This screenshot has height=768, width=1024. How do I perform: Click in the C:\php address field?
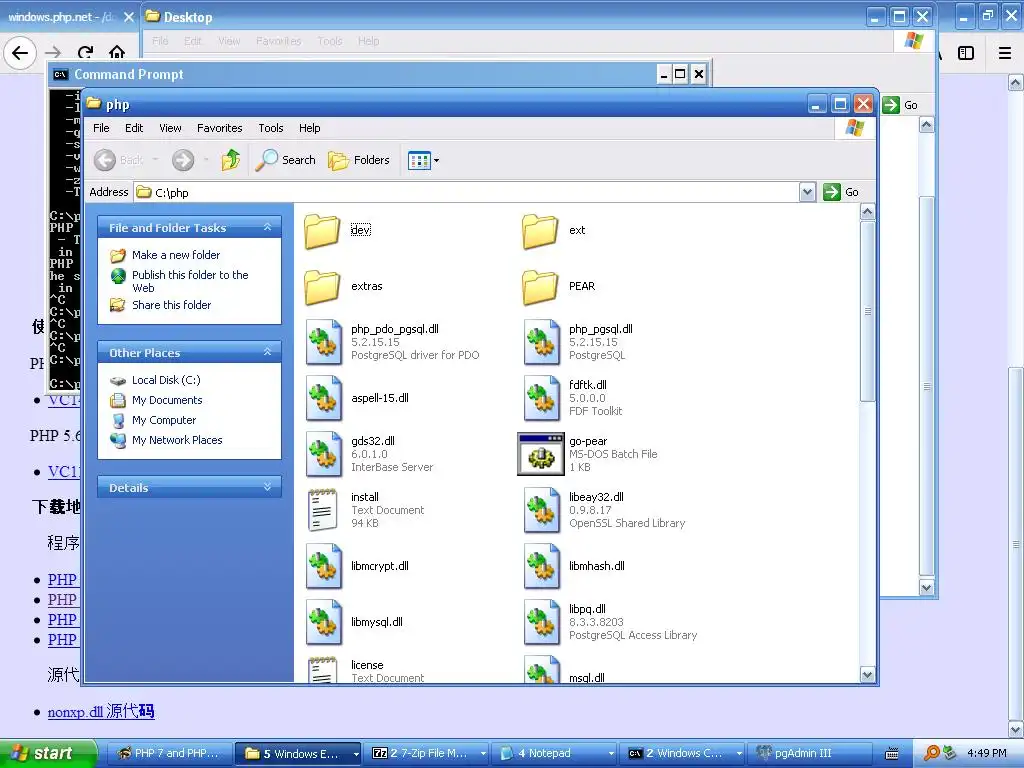pyautogui.click(x=466, y=193)
